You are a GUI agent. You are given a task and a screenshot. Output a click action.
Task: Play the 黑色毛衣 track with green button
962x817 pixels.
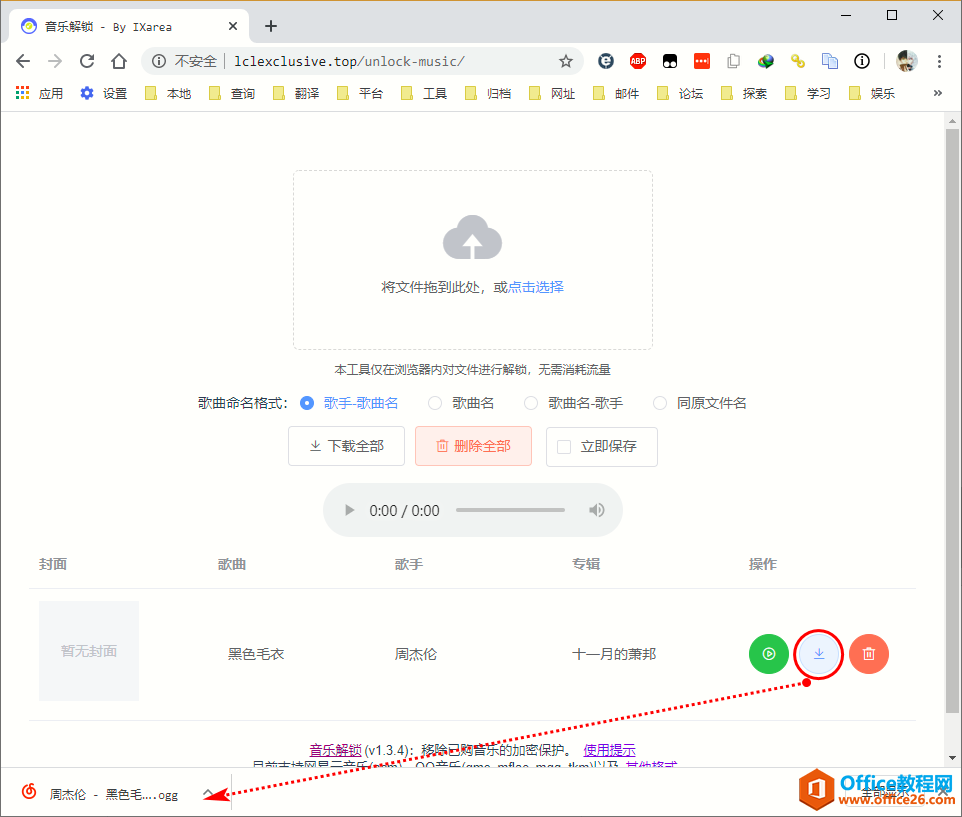(769, 654)
